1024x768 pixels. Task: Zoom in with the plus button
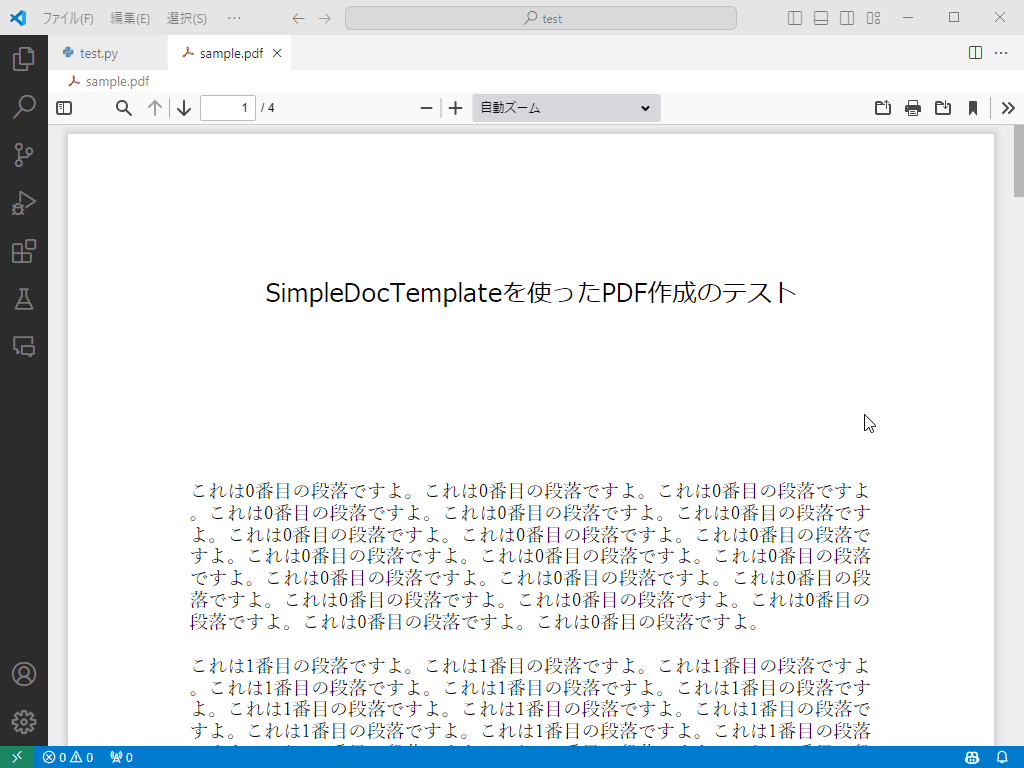pyautogui.click(x=456, y=108)
